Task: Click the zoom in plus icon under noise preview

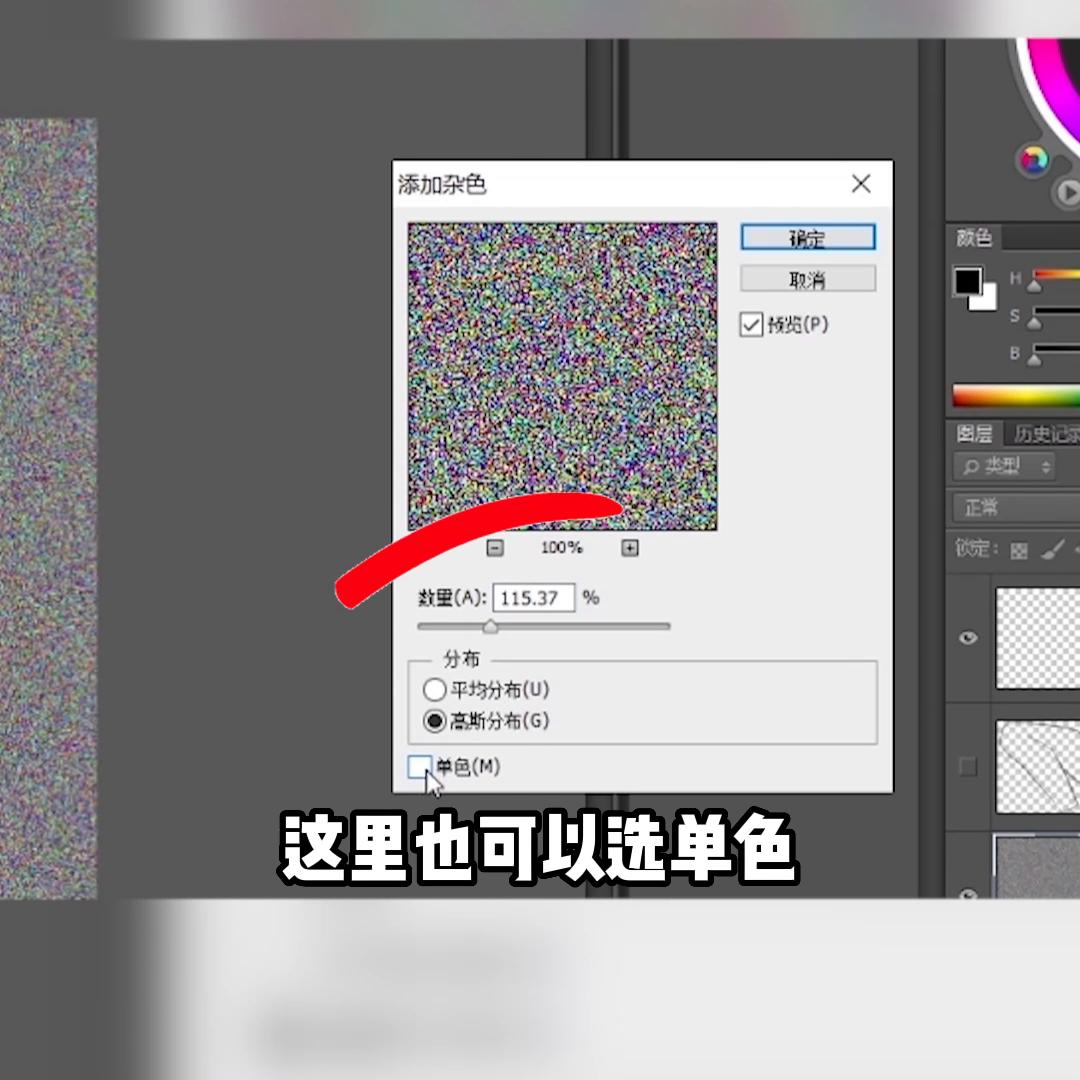Action: [x=630, y=547]
